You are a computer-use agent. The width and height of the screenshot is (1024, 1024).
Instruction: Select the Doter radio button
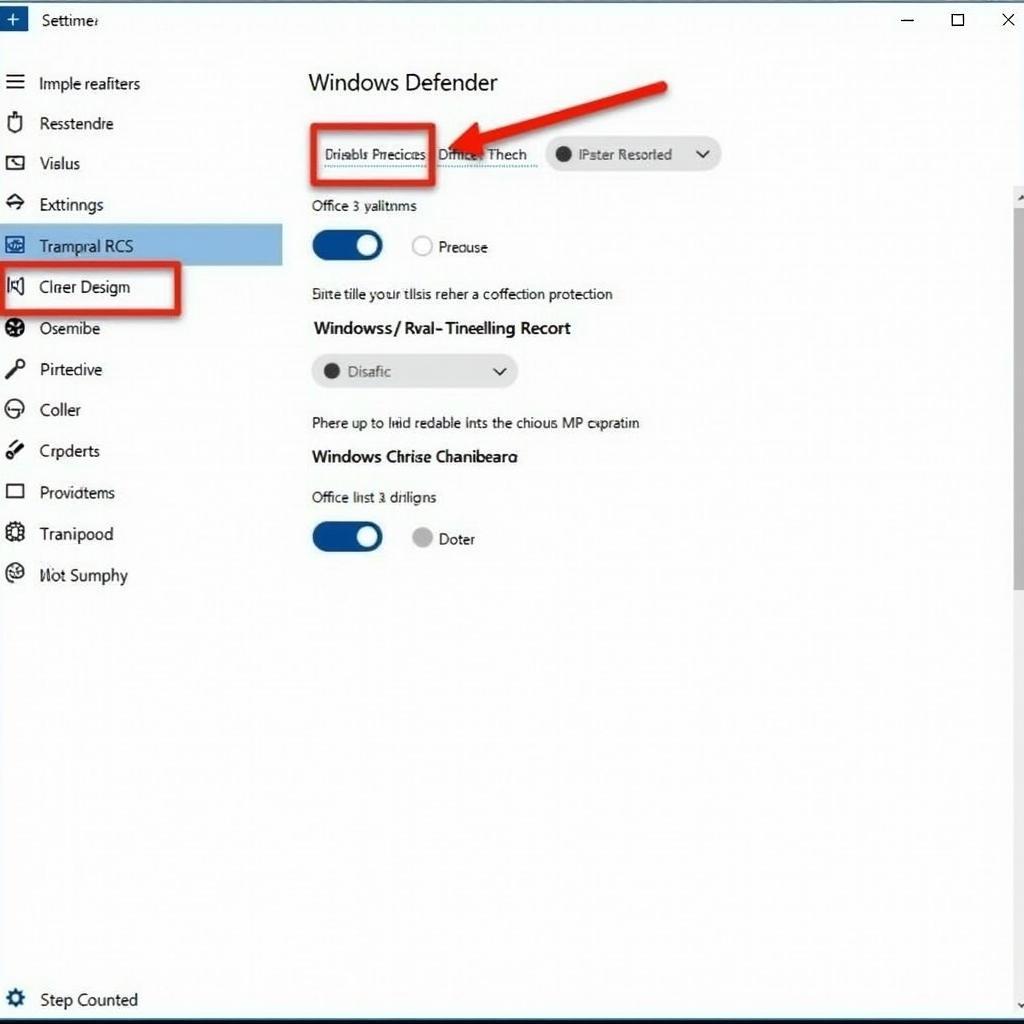pyautogui.click(x=422, y=538)
